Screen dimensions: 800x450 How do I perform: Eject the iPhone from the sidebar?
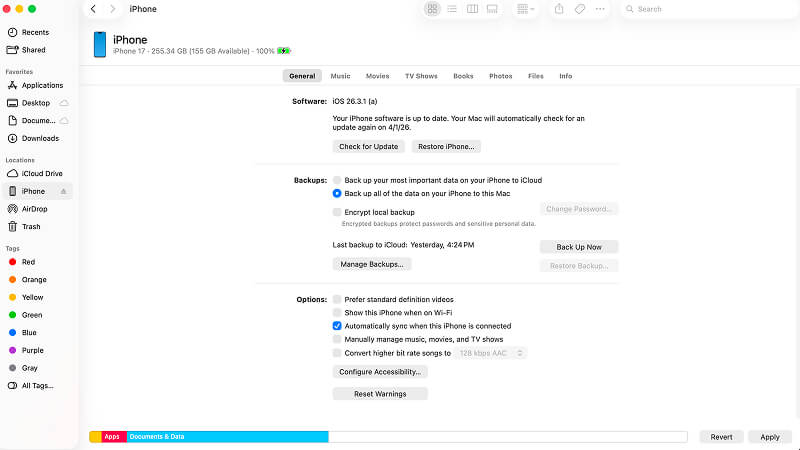64,191
